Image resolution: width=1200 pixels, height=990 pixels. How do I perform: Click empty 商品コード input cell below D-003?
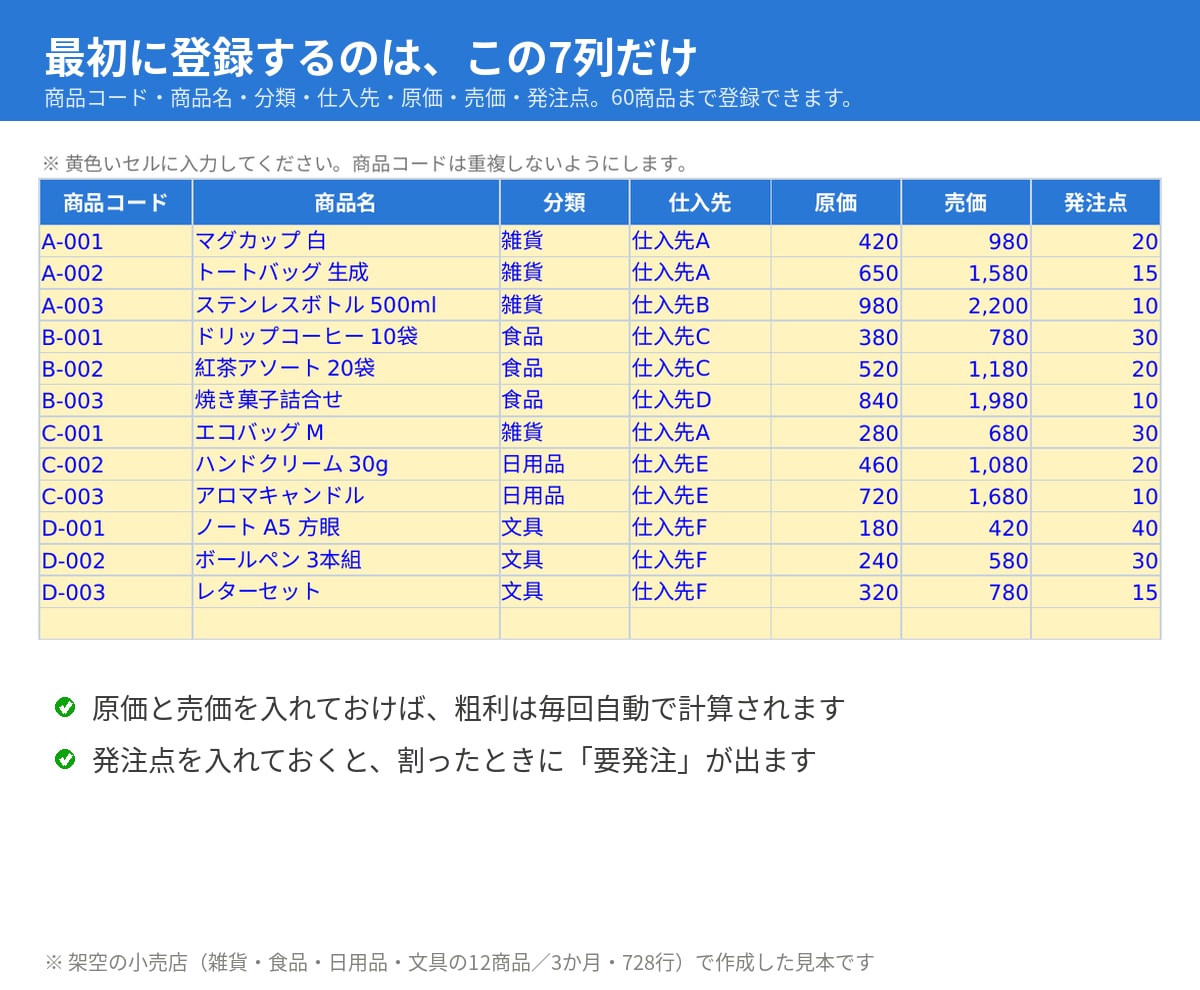[x=116, y=624]
